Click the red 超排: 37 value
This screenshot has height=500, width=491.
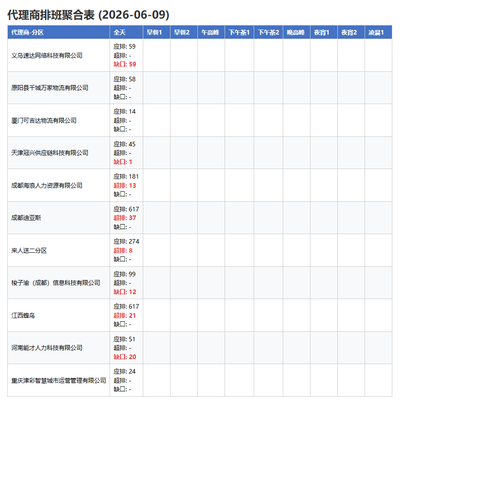(125, 218)
